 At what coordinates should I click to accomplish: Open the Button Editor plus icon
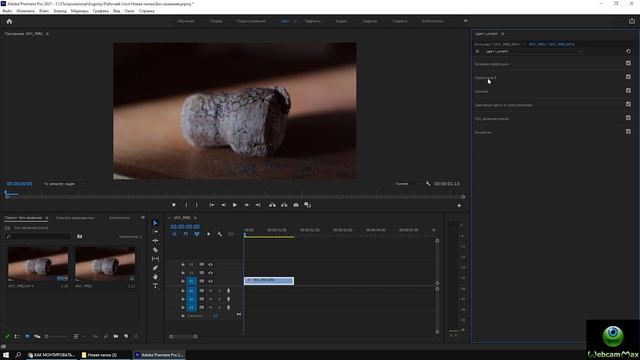click(x=459, y=205)
